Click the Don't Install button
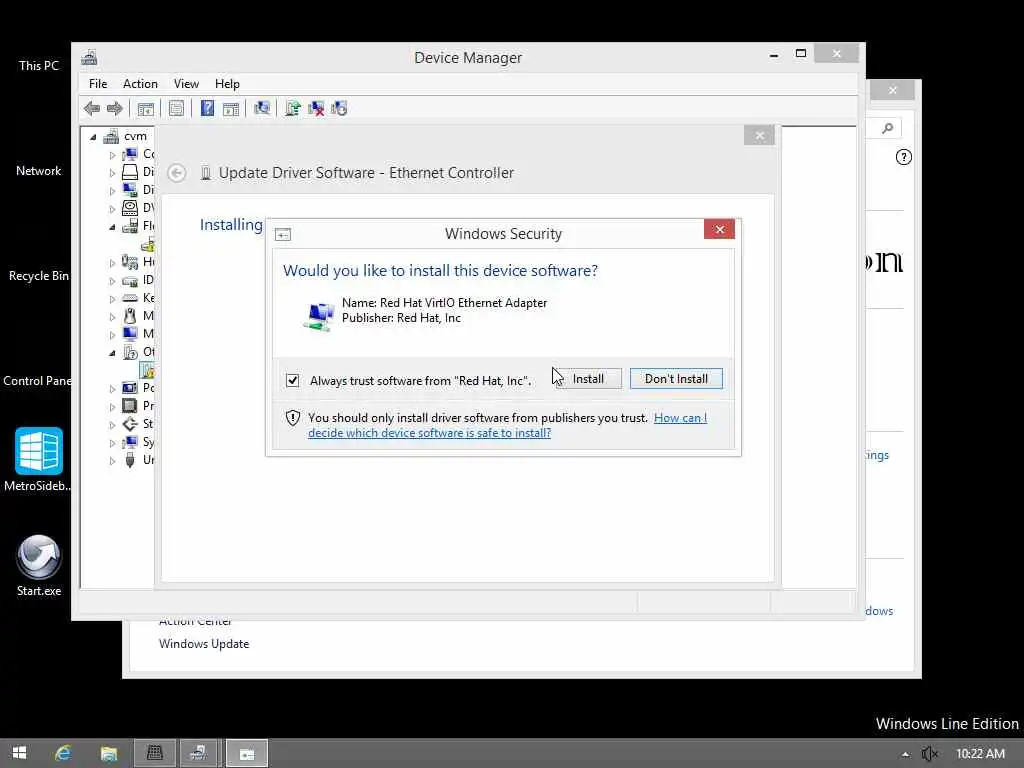 (x=676, y=379)
